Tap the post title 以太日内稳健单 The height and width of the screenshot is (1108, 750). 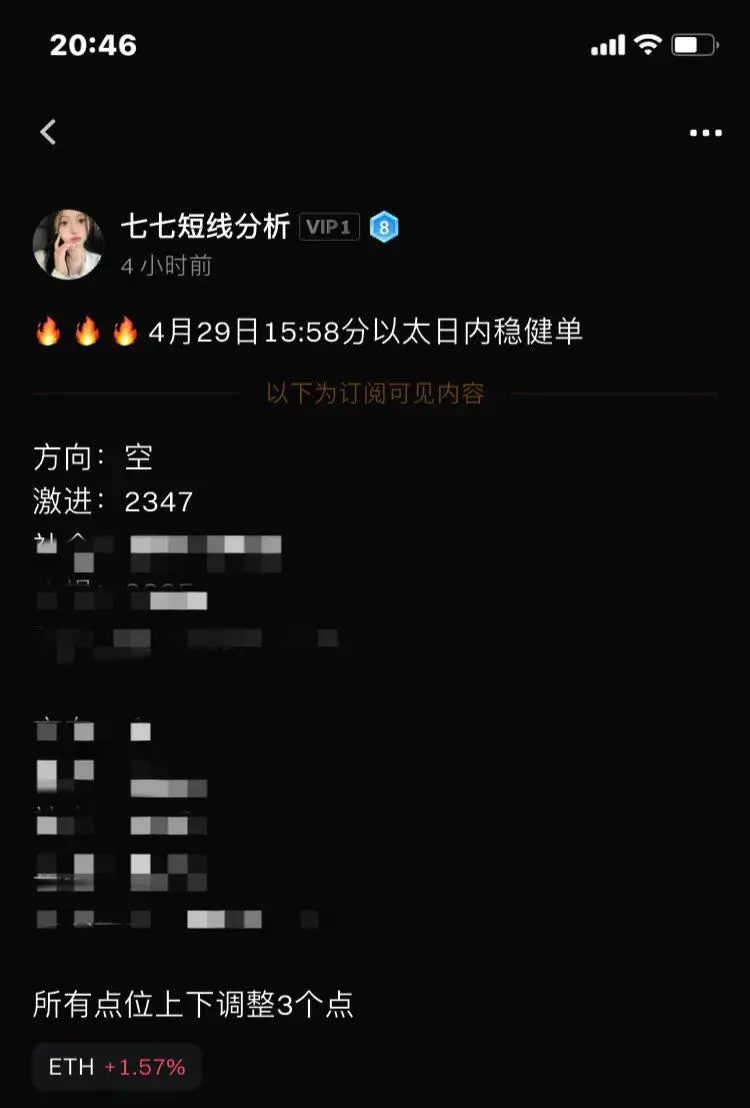click(477, 331)
